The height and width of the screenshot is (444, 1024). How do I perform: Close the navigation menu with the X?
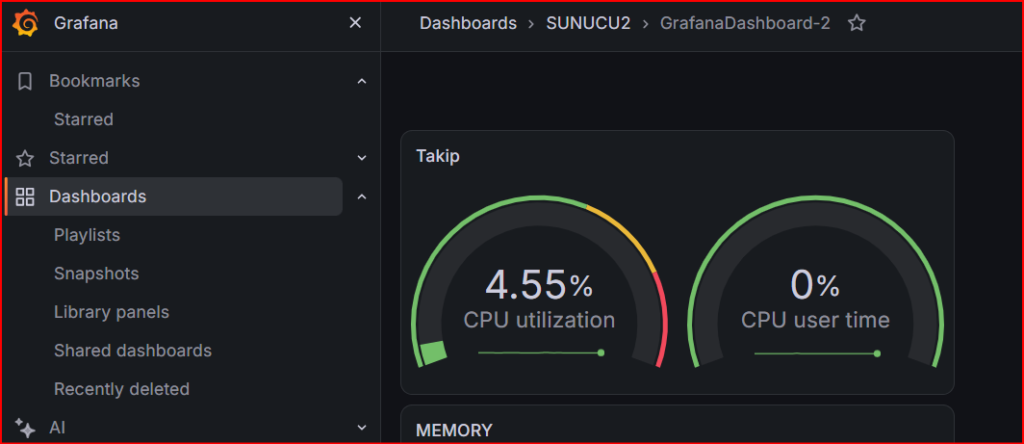355,24
